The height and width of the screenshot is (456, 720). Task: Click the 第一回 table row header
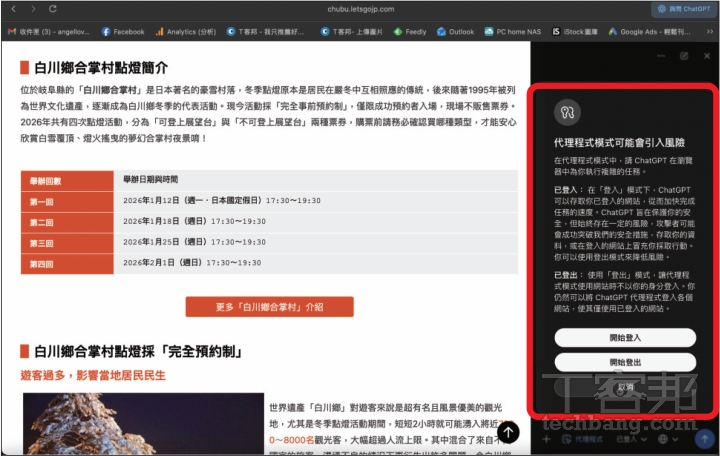point(67,202)
